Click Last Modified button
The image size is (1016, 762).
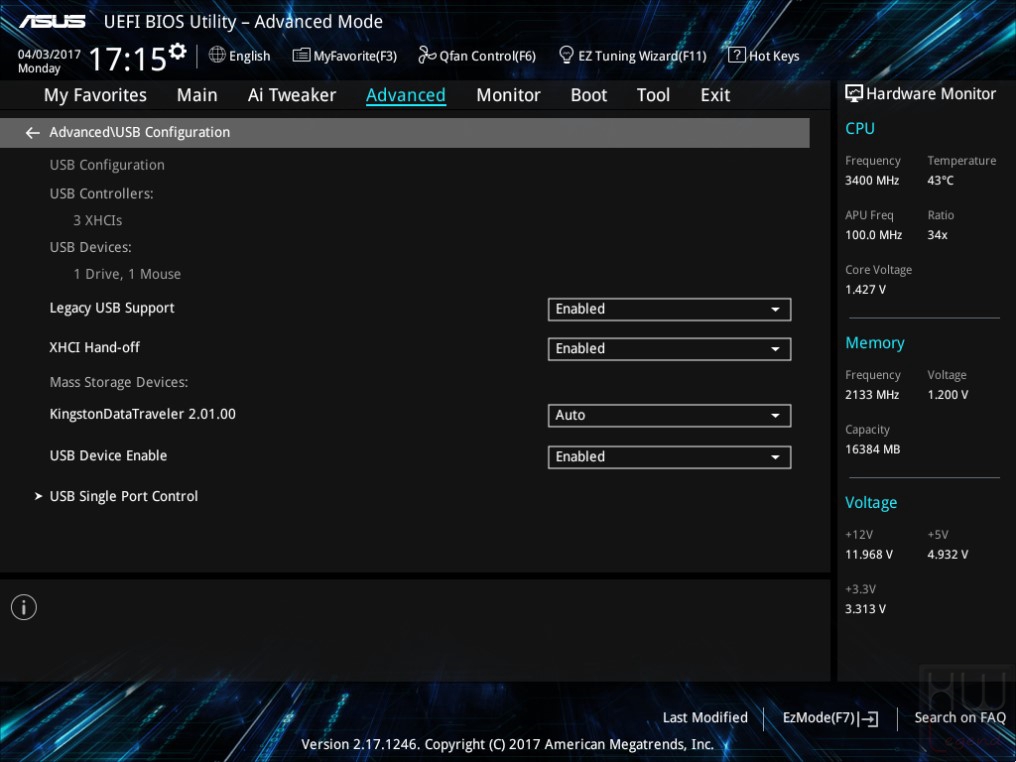(705, 717)
